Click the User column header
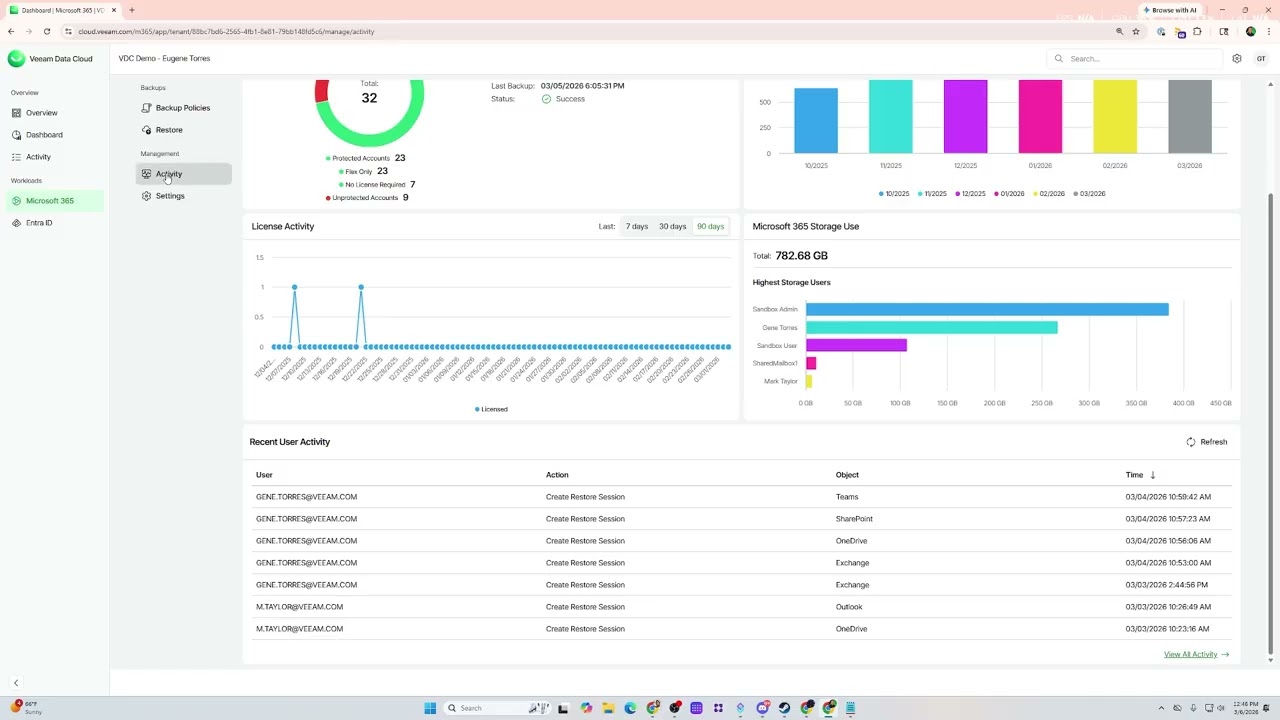Image resolution: width=1280 pixels, height=720 pixels. tap(264, 475)
